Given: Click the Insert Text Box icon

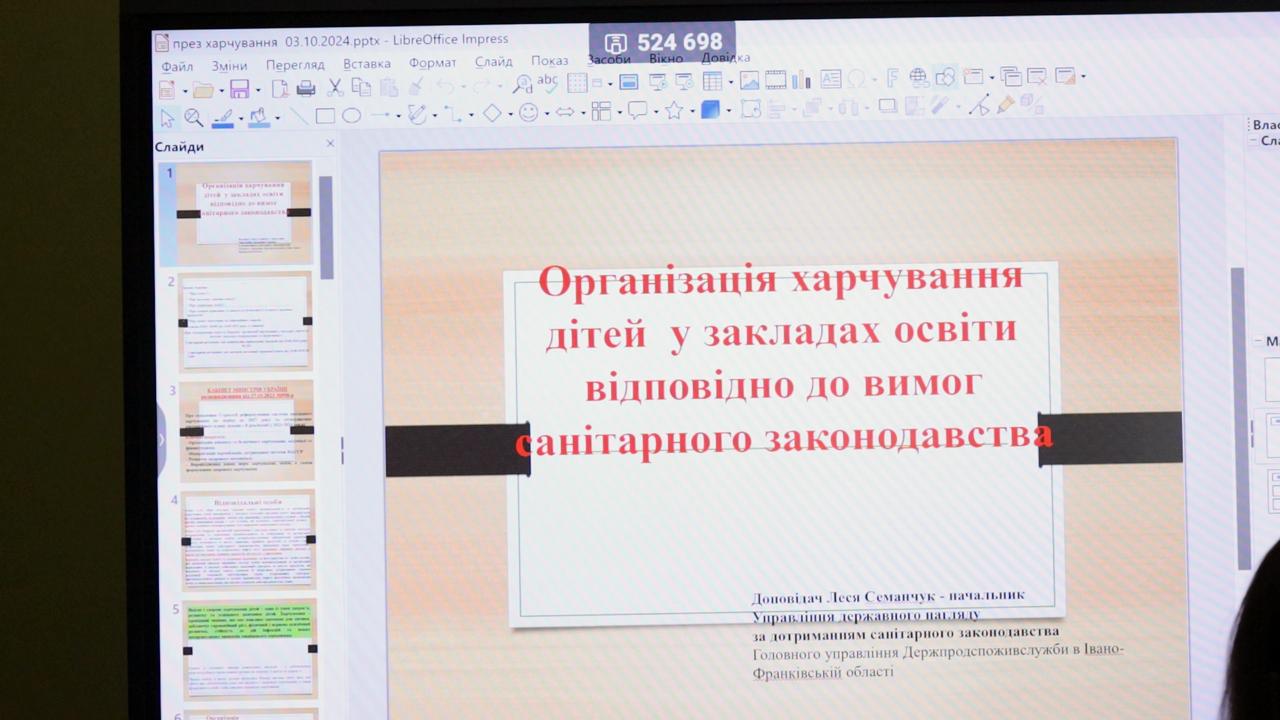Looking at the screenshot, I should pos(830,79).
